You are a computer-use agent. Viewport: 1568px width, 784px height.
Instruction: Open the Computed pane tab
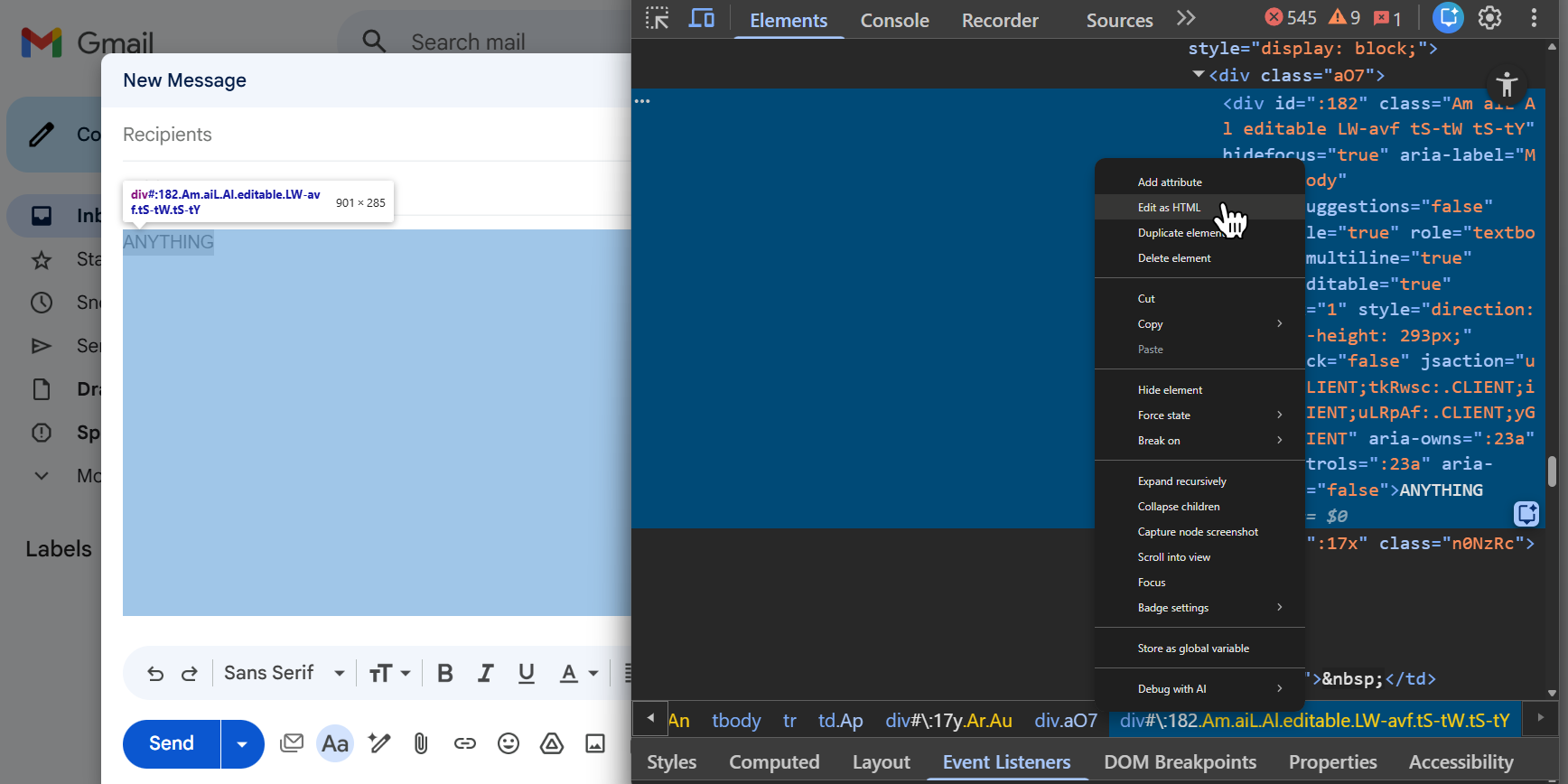coord(774,762)
